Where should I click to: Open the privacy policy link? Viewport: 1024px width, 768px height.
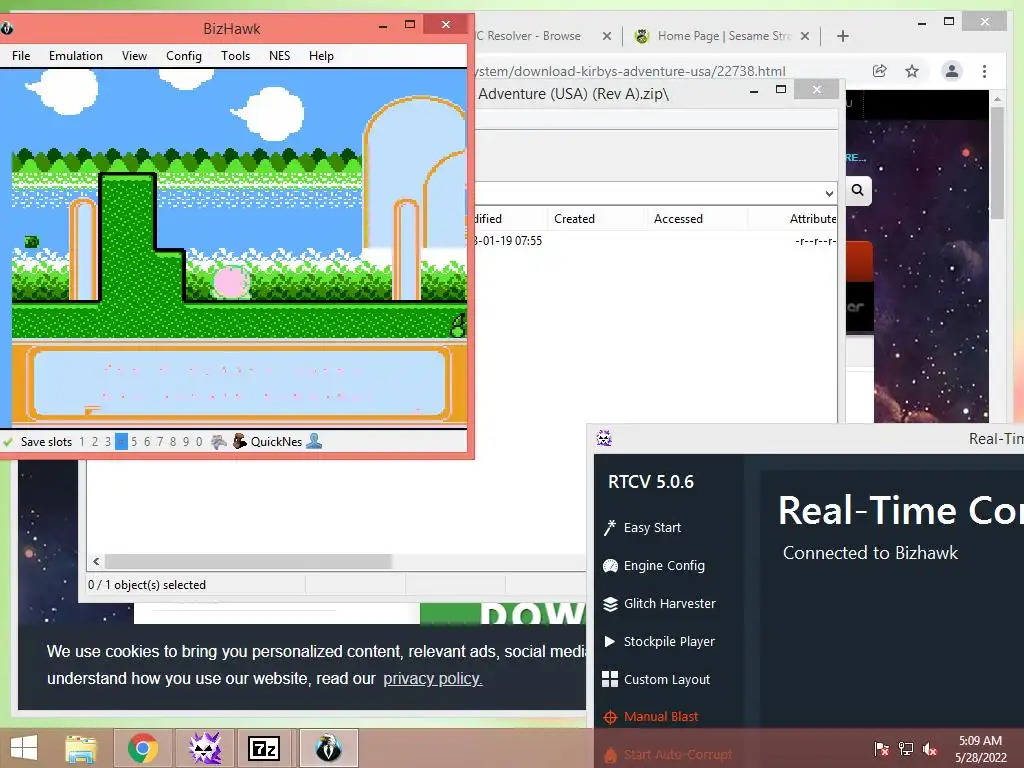tap(432, 679)
